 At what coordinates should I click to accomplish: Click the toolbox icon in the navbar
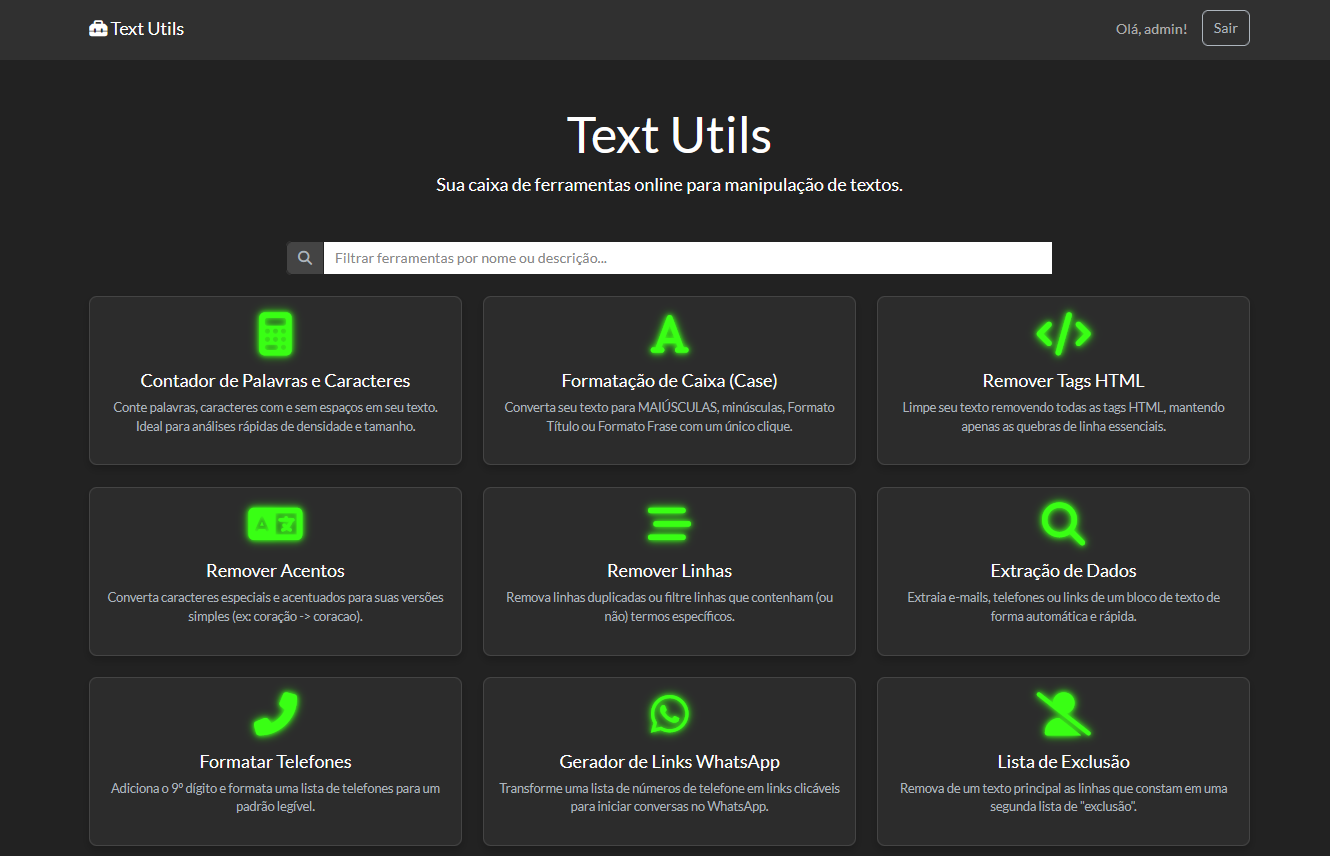[x=98, y=29]
